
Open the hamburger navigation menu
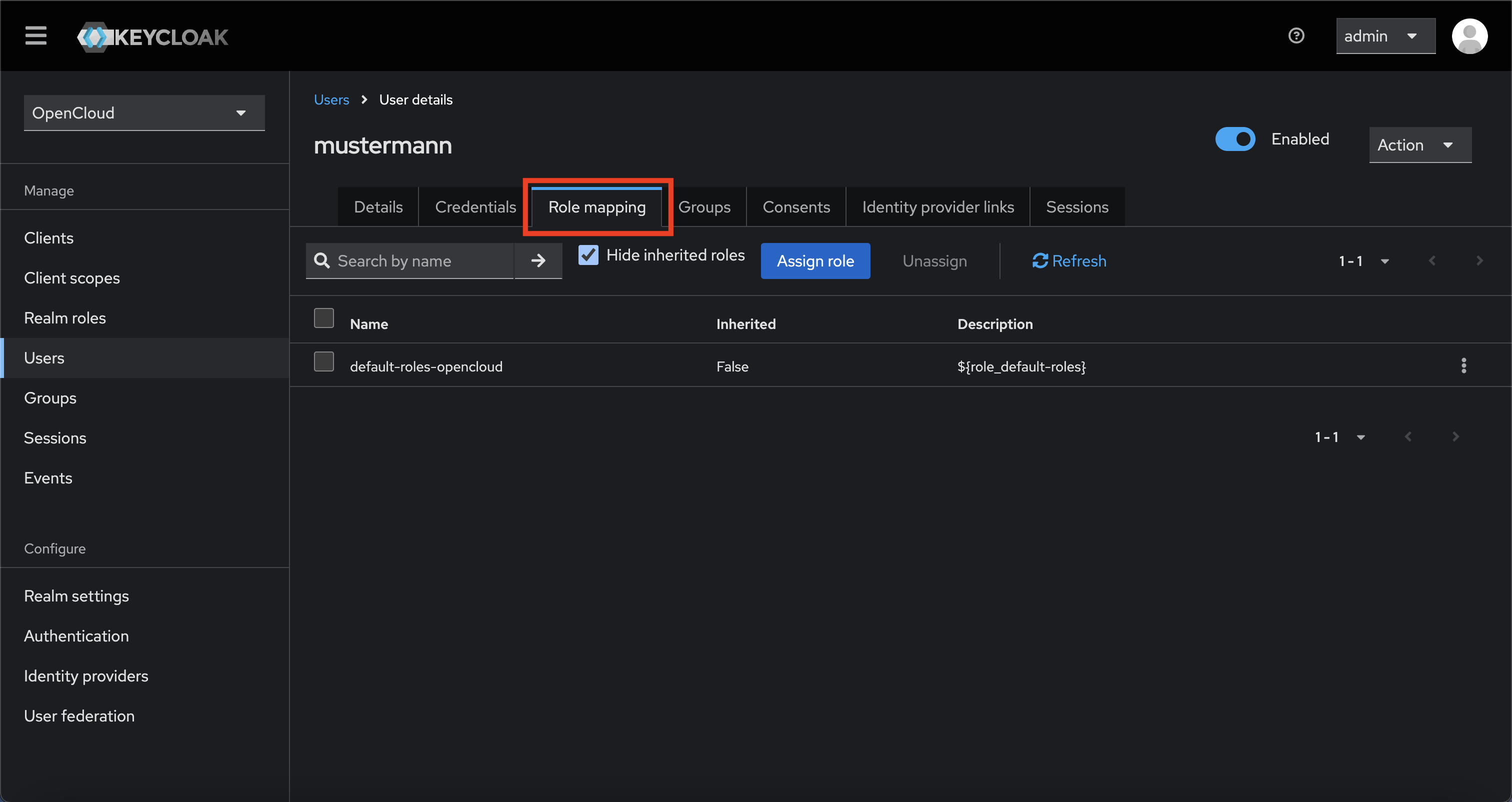(36, 36)
